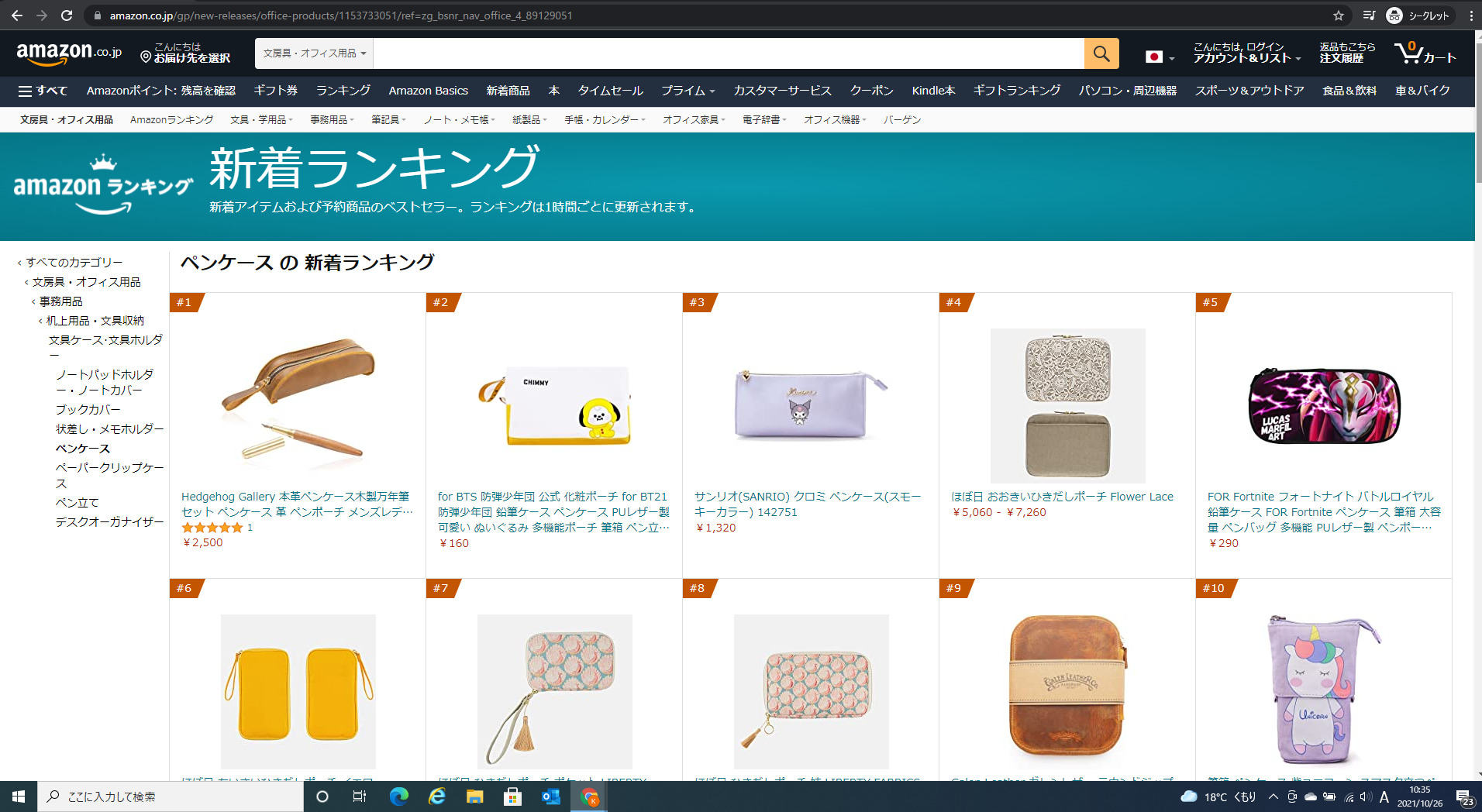Click the Chrome taskbar icon

[x=589, y=797]
